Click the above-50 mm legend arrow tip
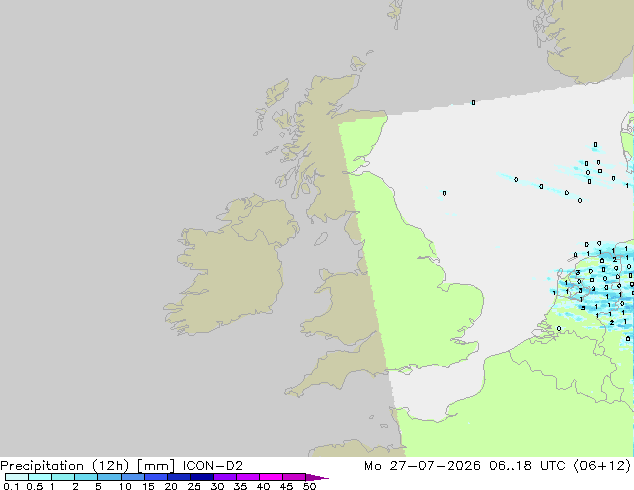The width and height of the screenshot is (634, 490). coord(317,477)
